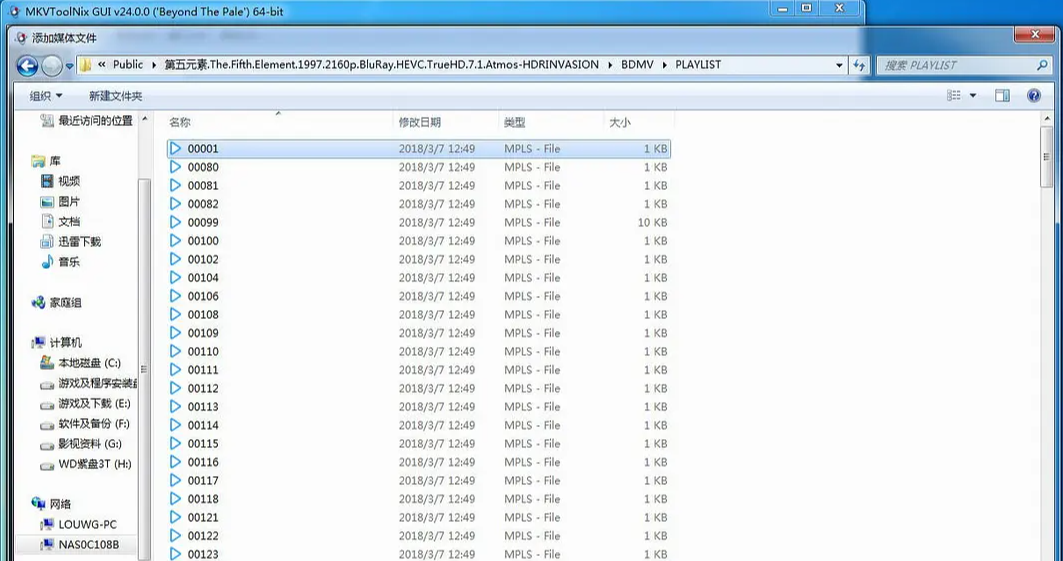Select the file 00100

pyautogui.click(x=418, y=241)
